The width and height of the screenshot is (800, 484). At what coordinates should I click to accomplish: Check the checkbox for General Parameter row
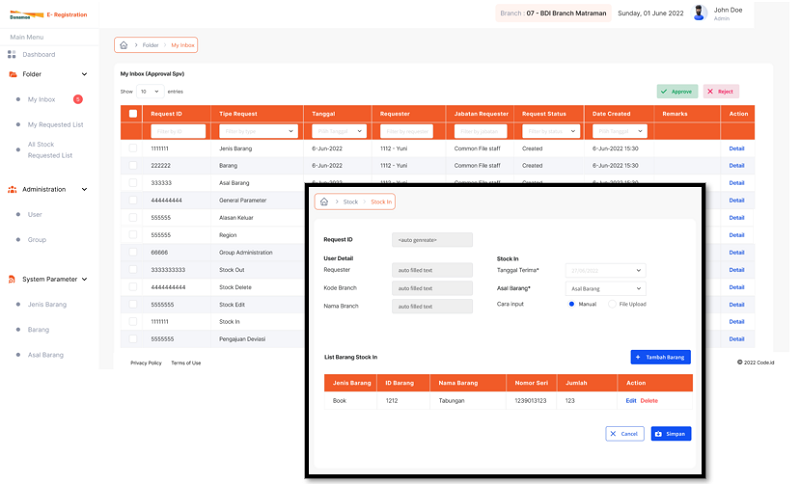(x=133, y=200)
